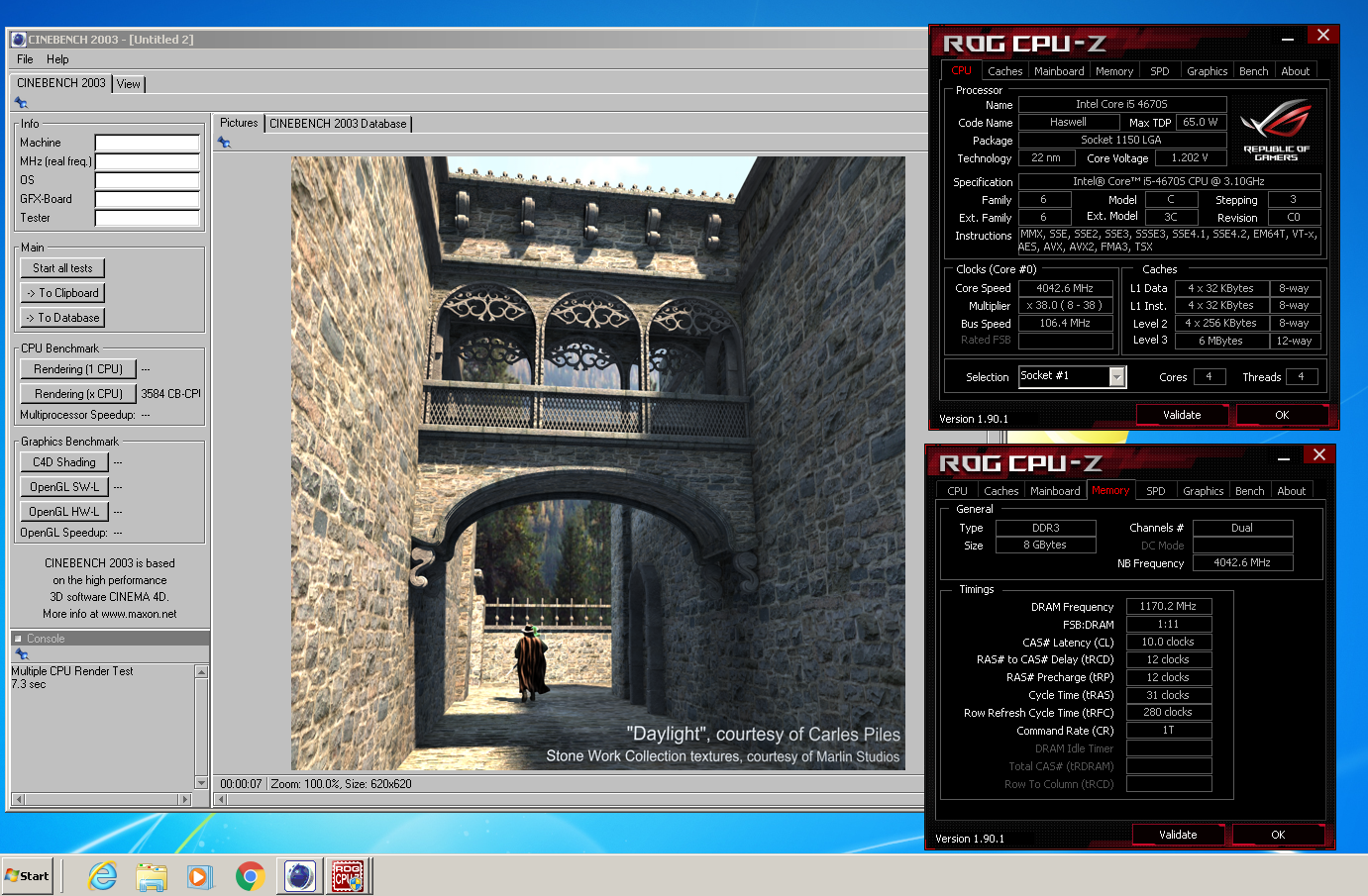Open Caches tab in upper CPU-Z window
This screenshot has height=896, width=1368.
[x=1004, y=71]
